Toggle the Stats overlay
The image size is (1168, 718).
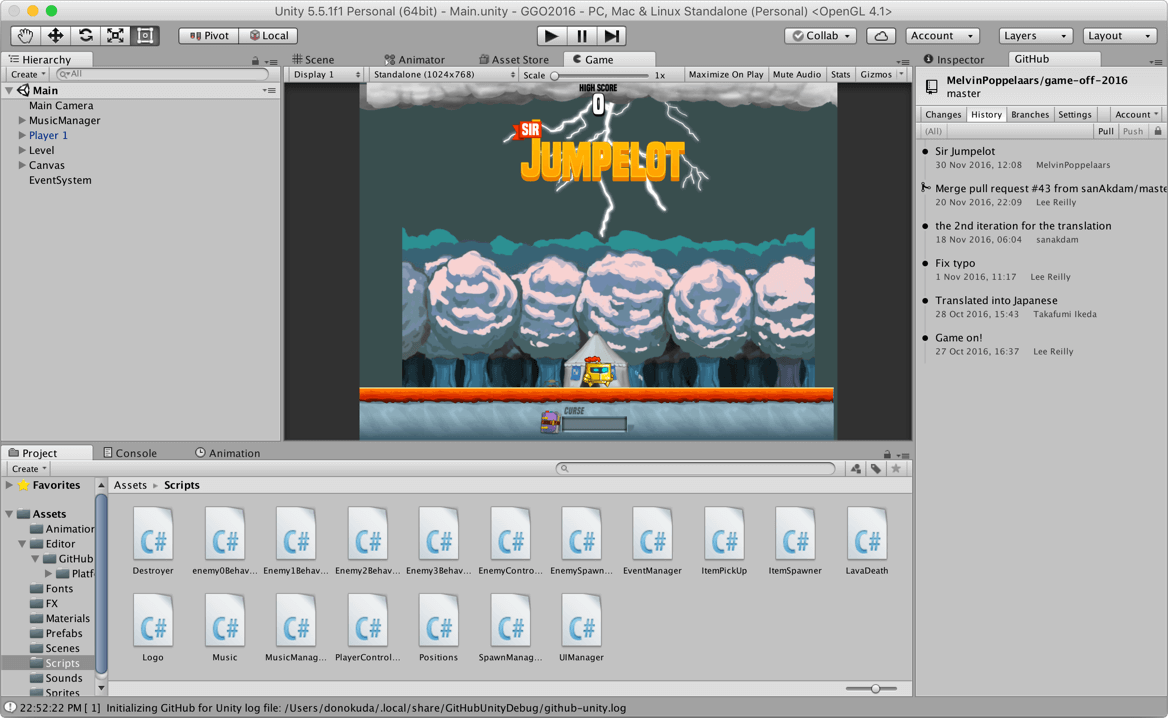tap(840, 74)
